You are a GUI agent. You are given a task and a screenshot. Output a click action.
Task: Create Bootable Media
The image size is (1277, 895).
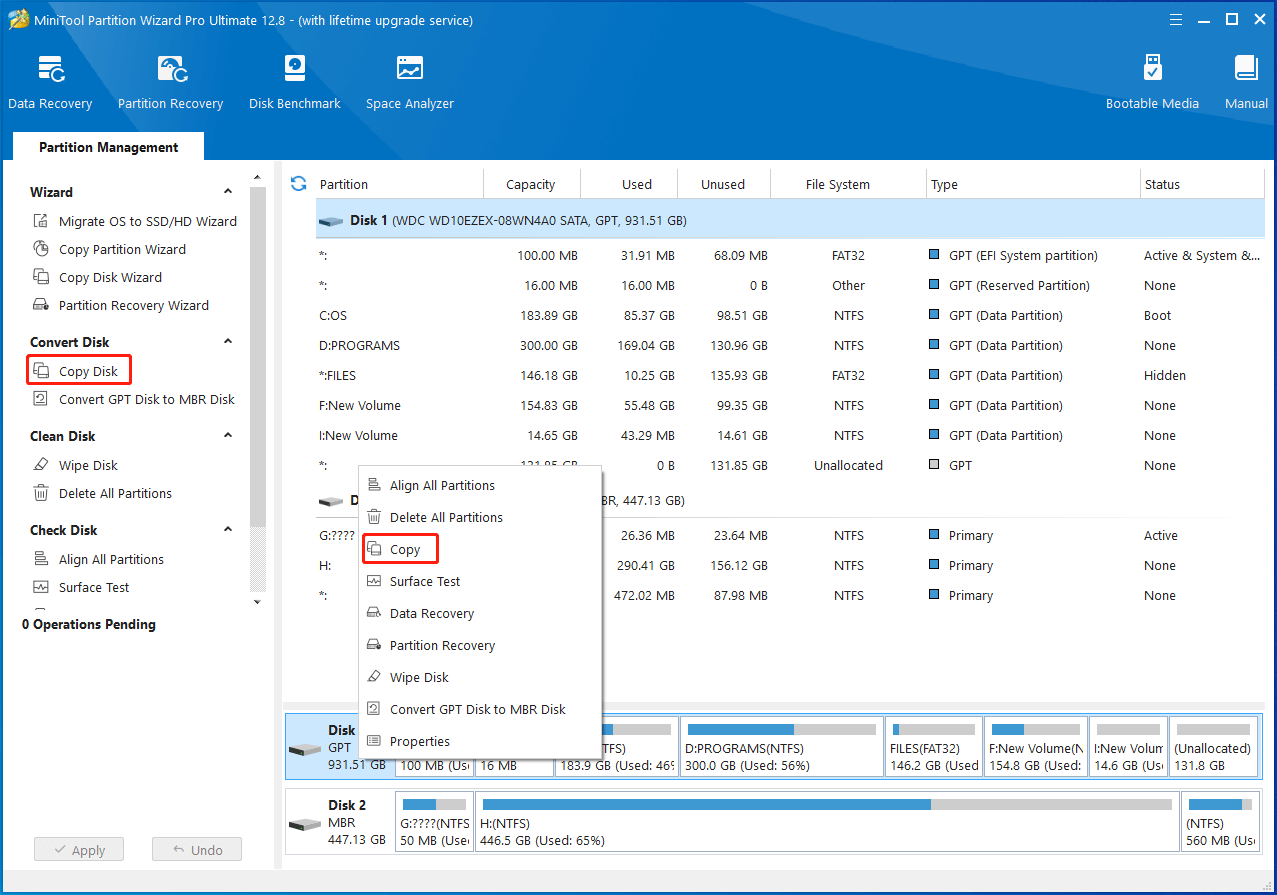[1152, 82]
